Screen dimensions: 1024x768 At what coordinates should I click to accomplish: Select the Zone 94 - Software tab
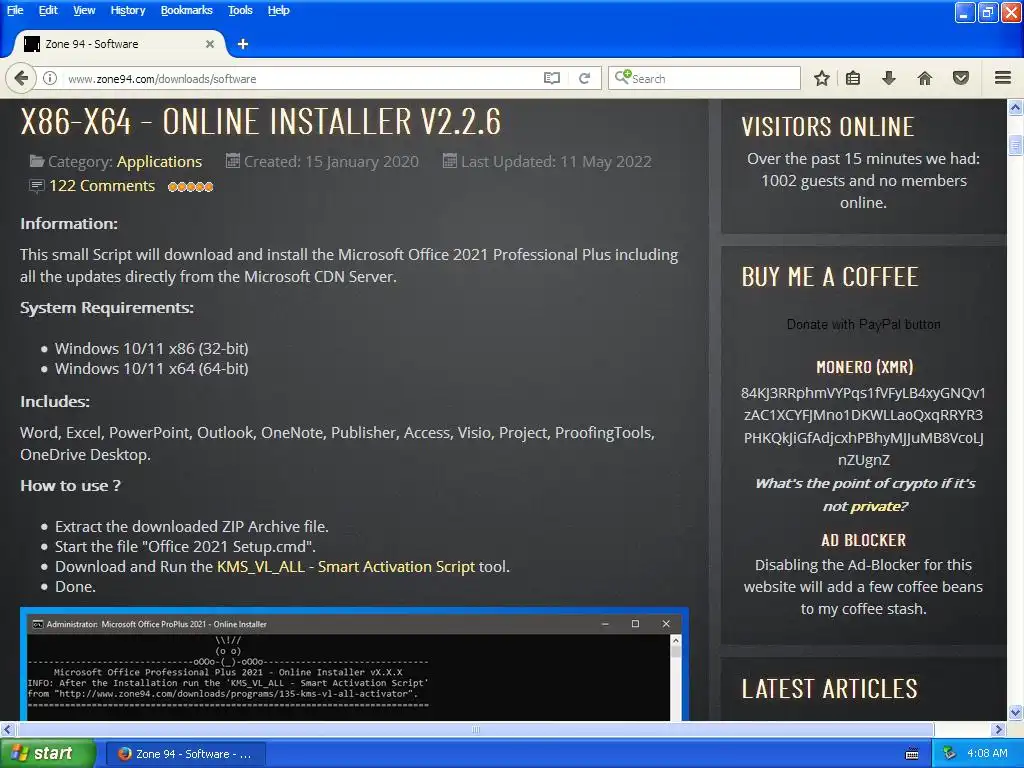tap(118, 44)
